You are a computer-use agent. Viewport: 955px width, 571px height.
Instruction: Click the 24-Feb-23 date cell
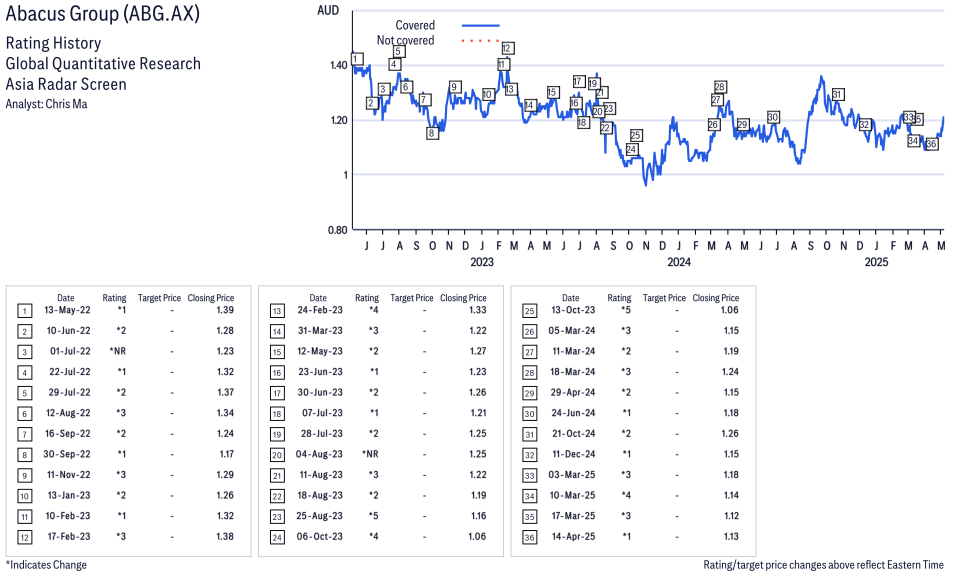click(320, 310)
